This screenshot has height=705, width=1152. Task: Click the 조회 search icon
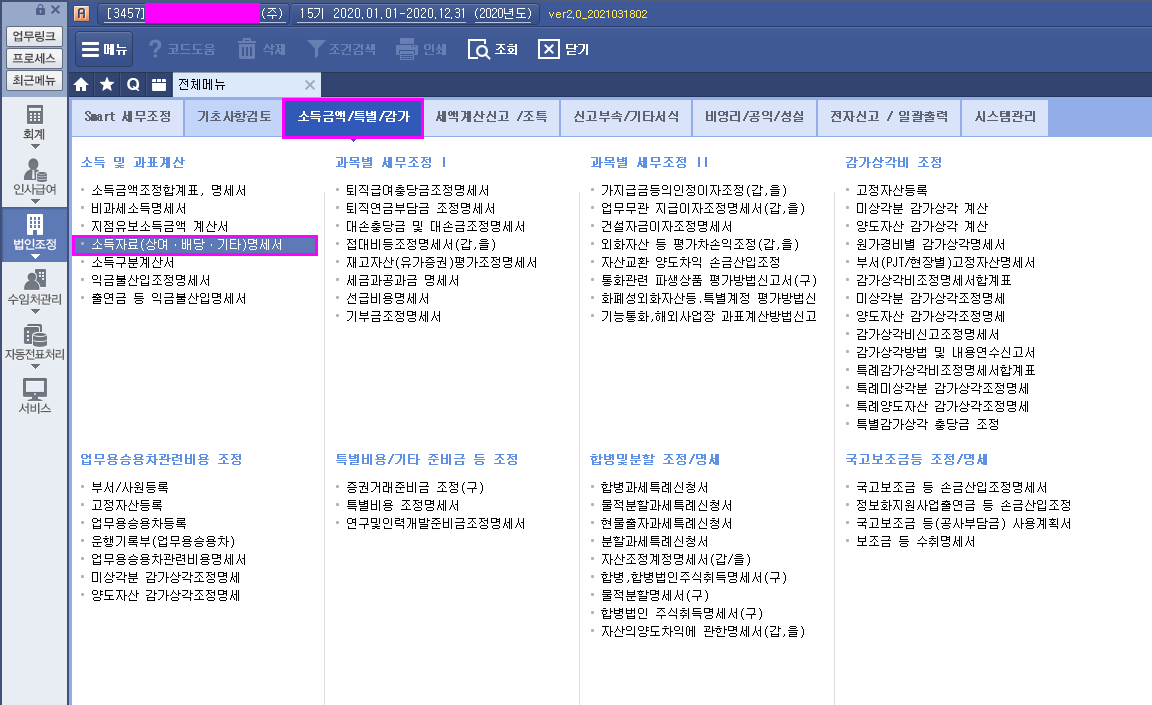479,49
